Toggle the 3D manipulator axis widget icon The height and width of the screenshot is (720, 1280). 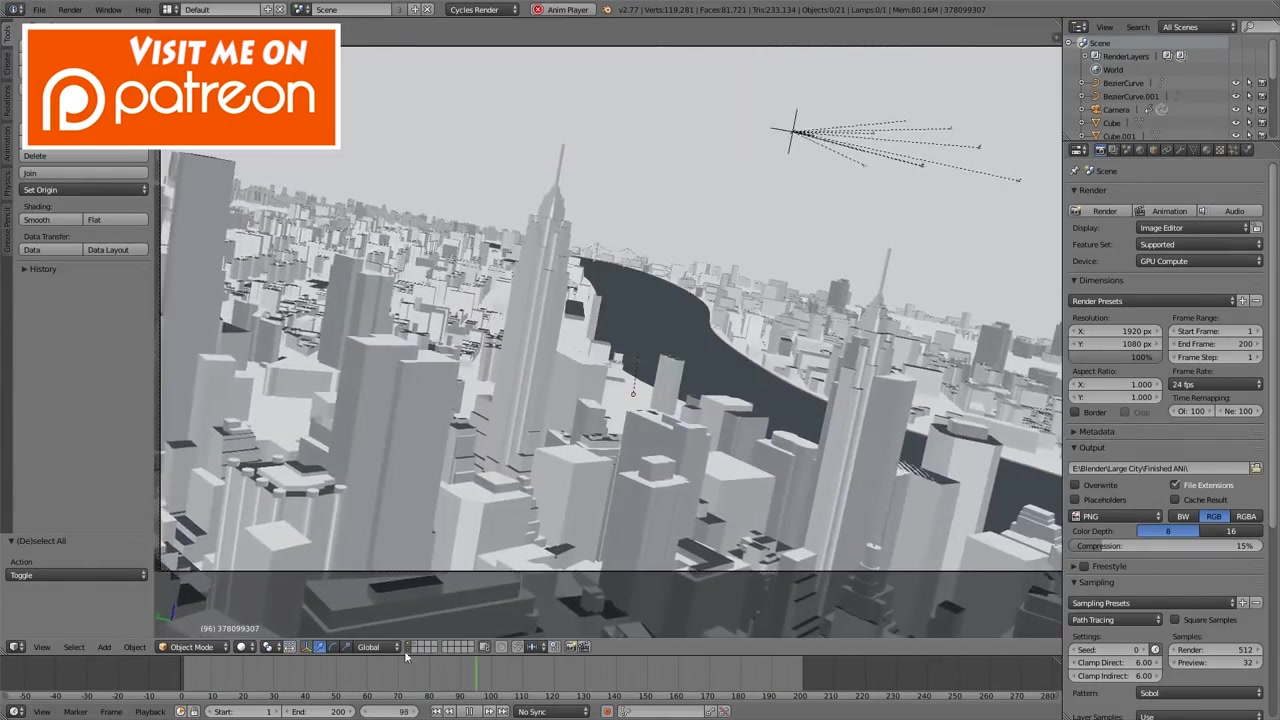click(306, 647)
